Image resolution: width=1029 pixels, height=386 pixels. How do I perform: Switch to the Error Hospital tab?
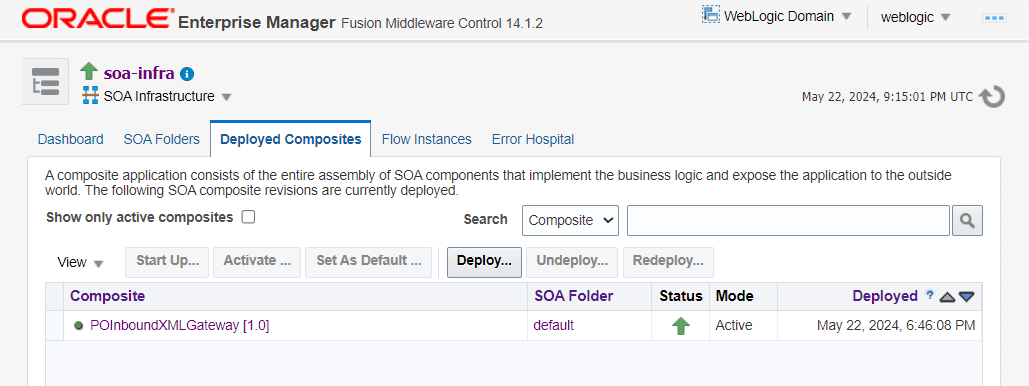(533, 139)
